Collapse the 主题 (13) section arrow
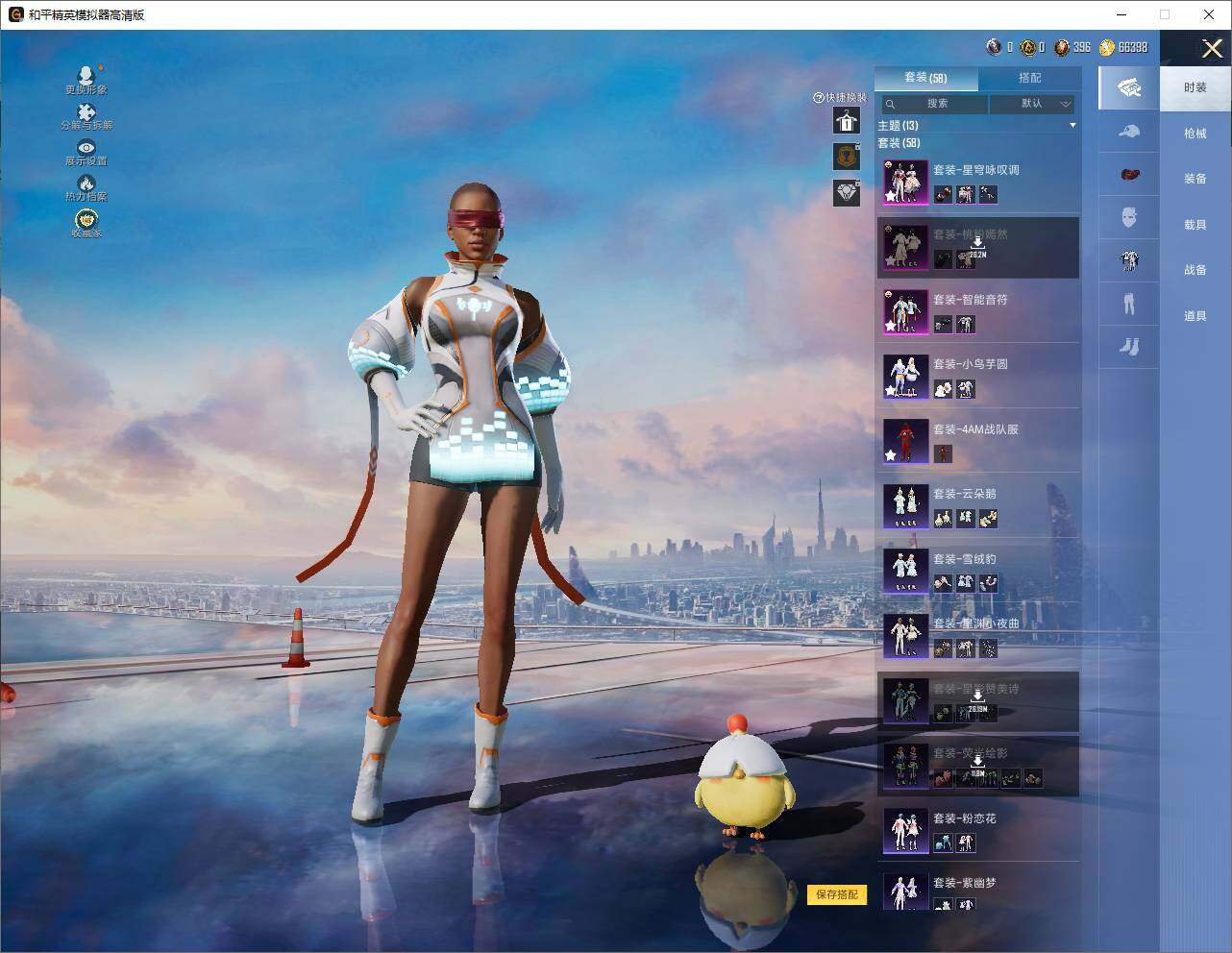 tap(1072, 125)
